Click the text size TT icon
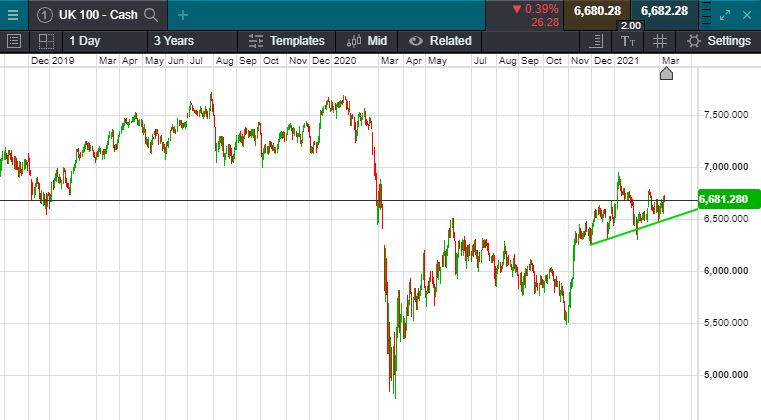Screen dimensions: 761x420 pyautogui.click(x=628, y=41)
